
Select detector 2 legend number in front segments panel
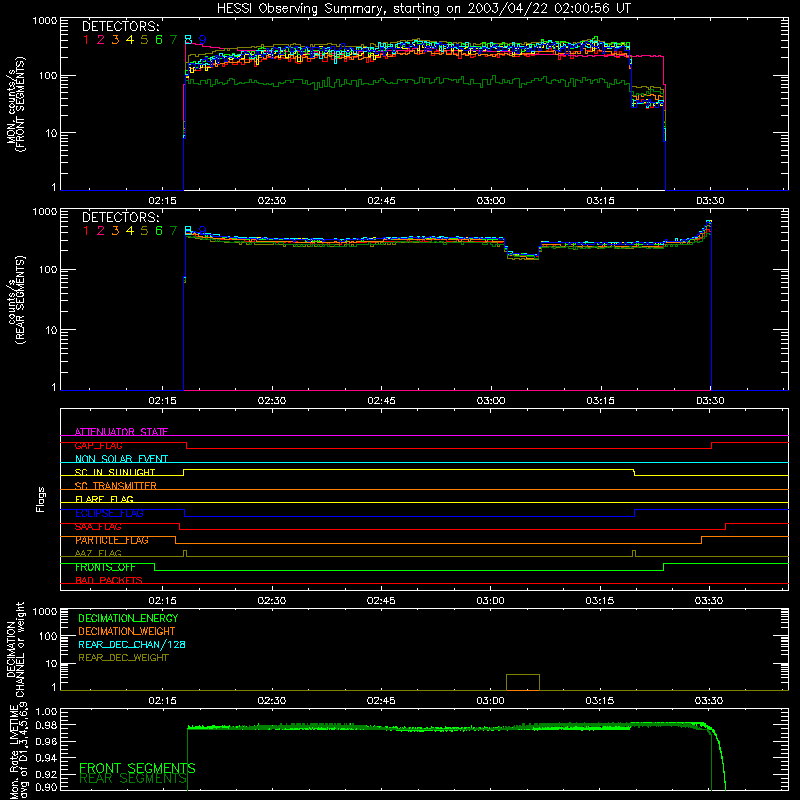coord(101,40)
